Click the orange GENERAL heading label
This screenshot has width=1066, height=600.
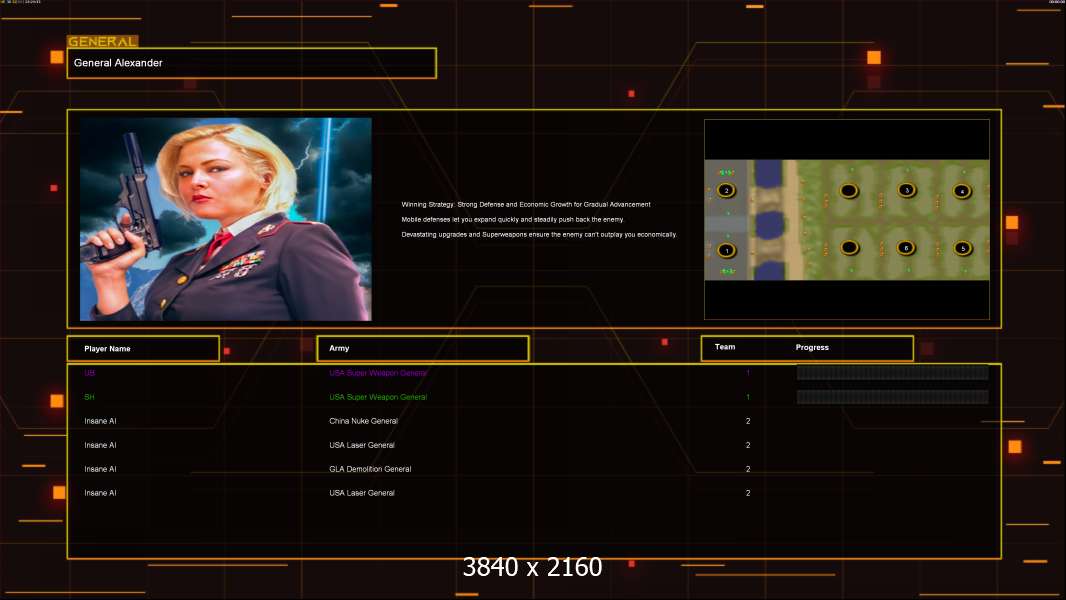pyautogui.click(x=103, y=41)
